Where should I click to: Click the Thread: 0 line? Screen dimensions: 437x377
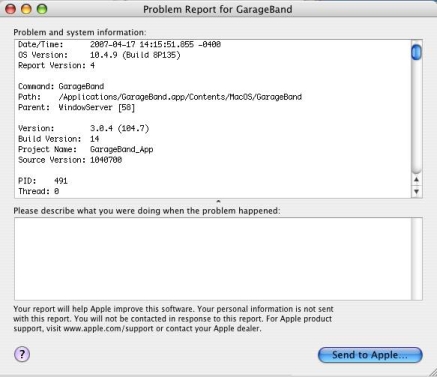[x=39, y=191]
